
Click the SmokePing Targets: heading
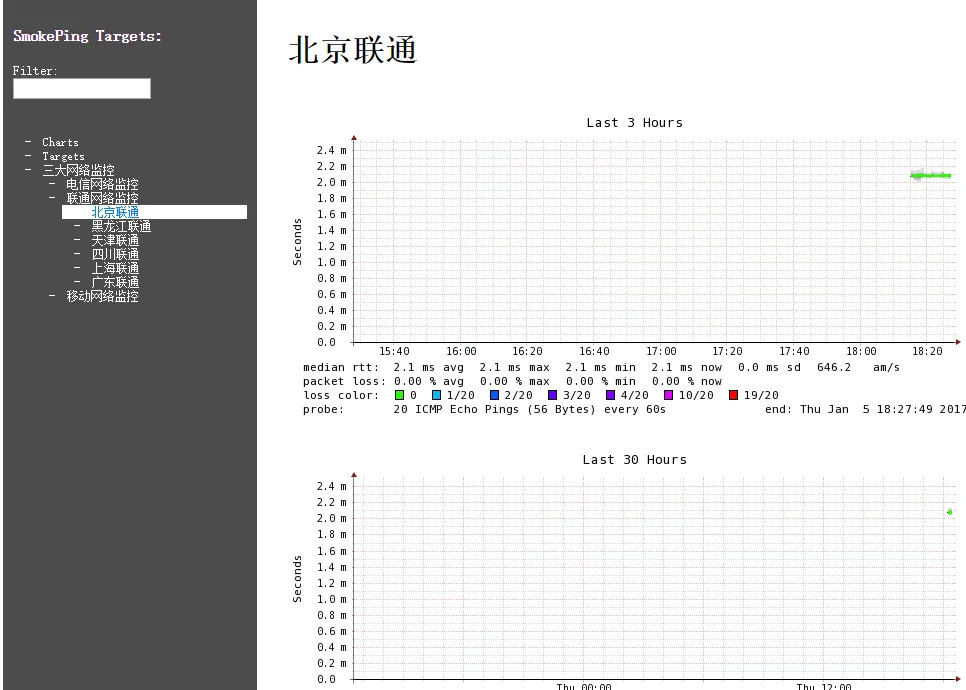tap(87, 36)
